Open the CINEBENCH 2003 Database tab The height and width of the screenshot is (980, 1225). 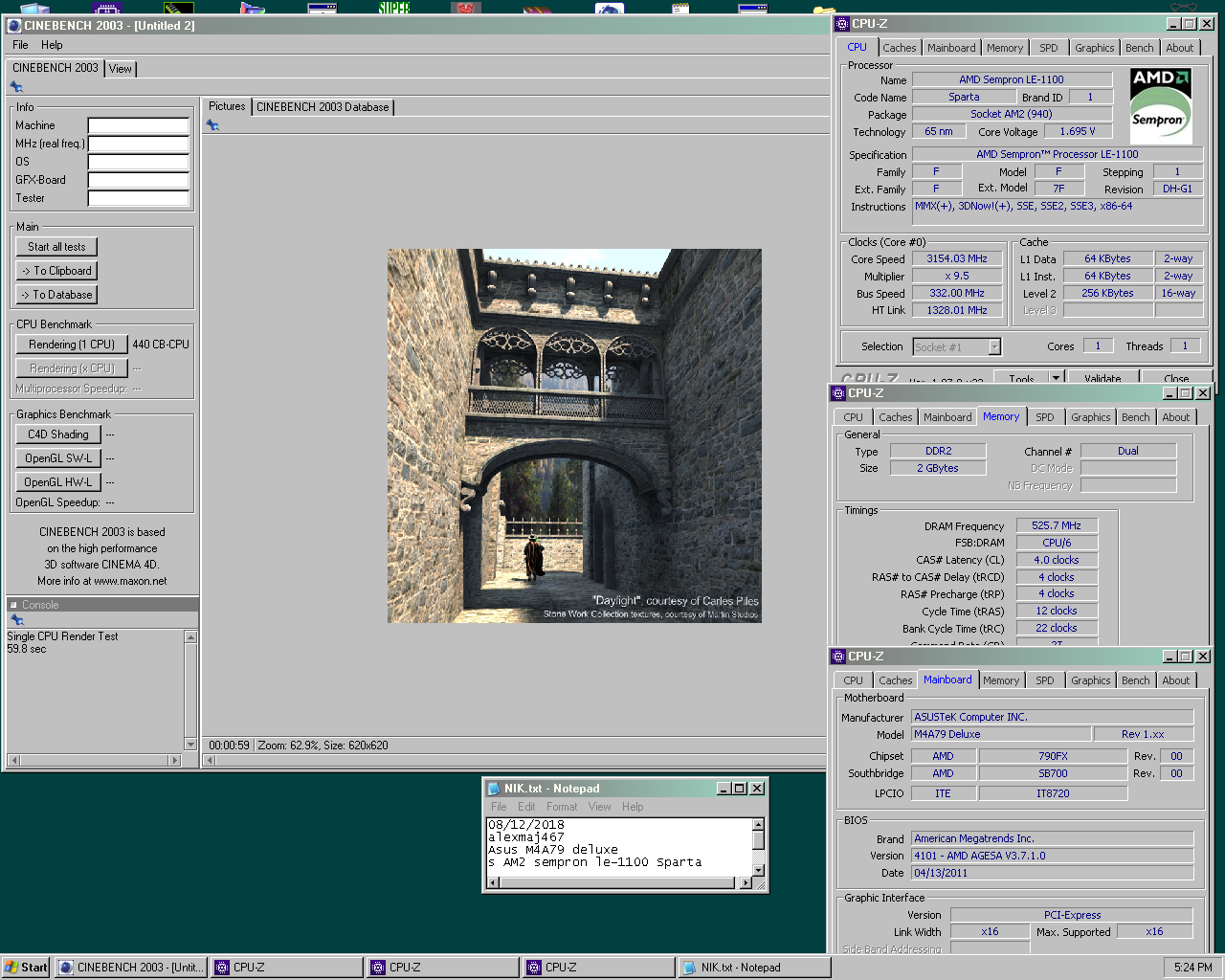tap(323, 107)
